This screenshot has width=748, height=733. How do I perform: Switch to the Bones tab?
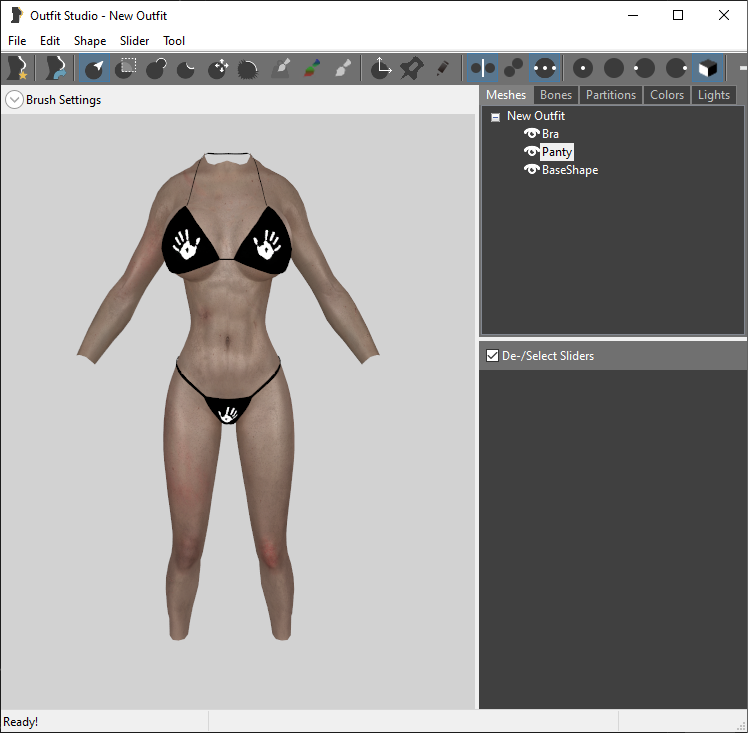(x=556, y=95)
